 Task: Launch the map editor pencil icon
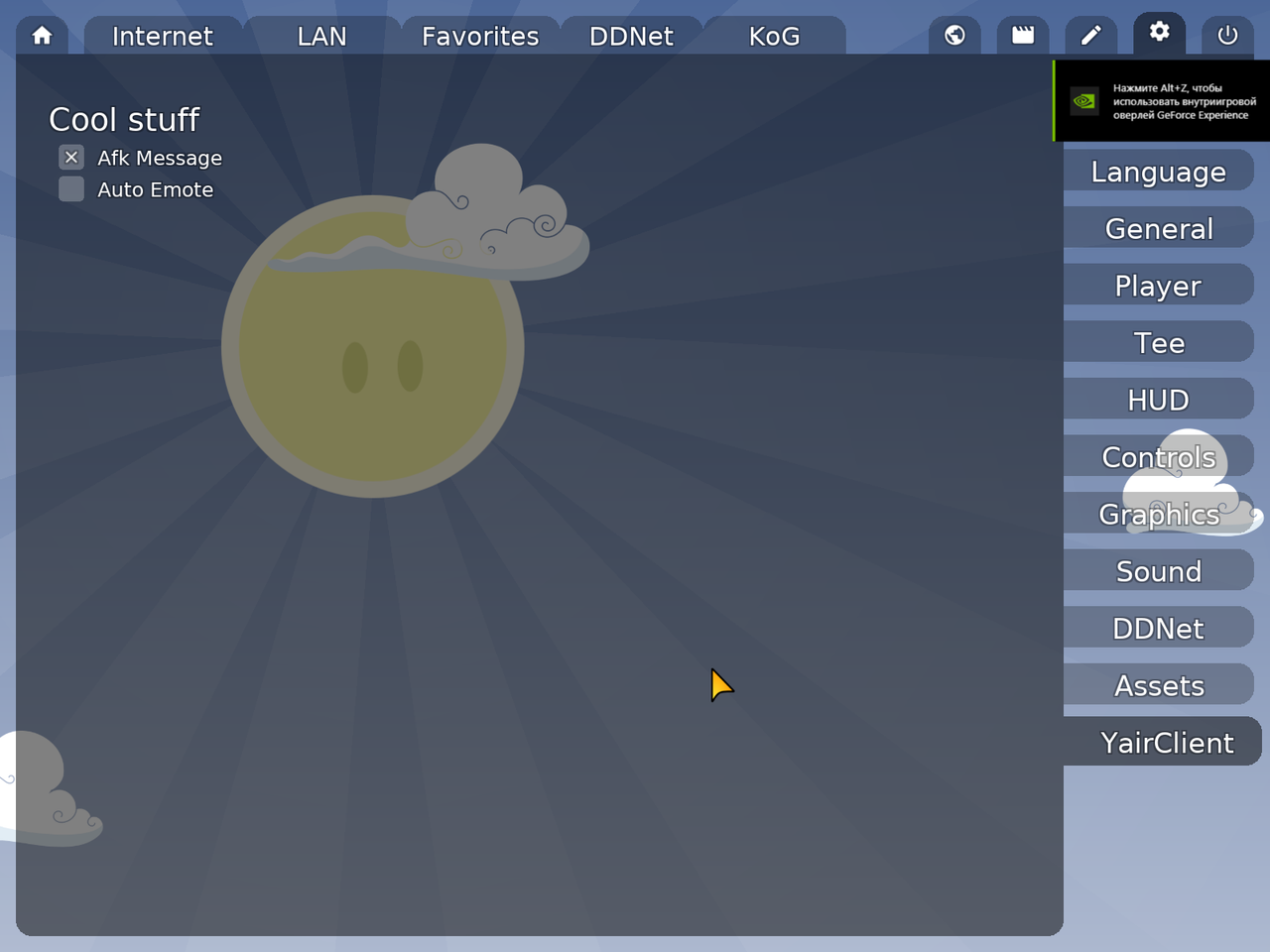click(1090, 36)
